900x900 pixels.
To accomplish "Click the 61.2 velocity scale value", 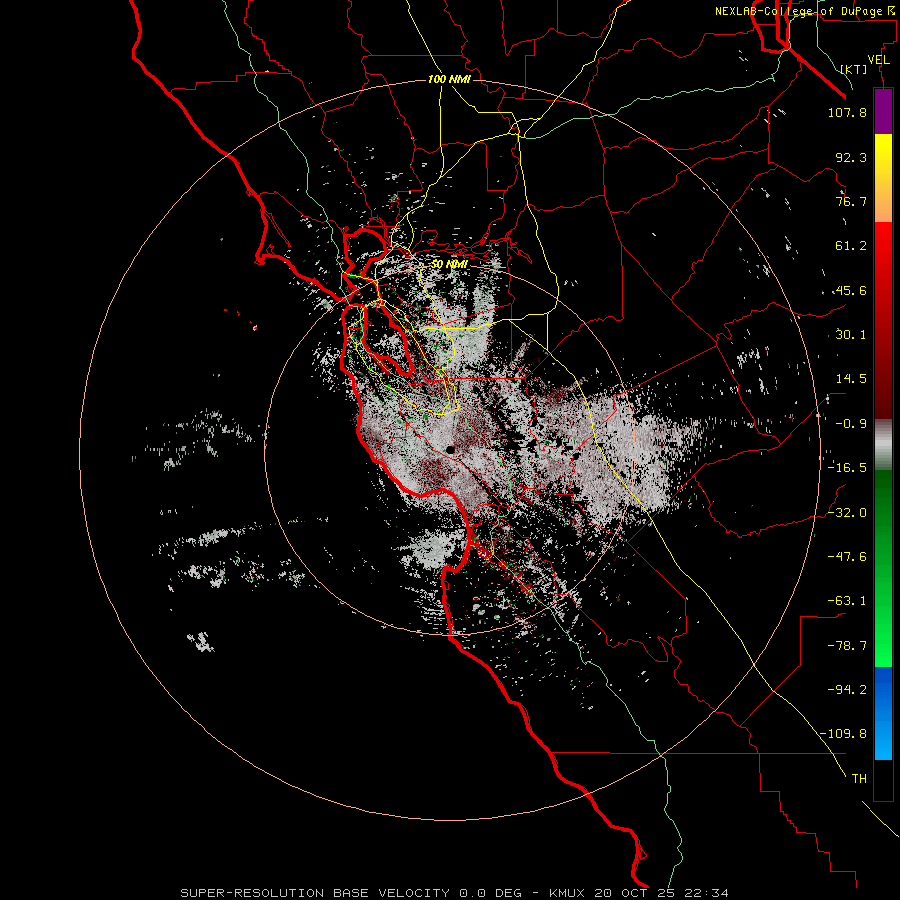I will (851, 246).
